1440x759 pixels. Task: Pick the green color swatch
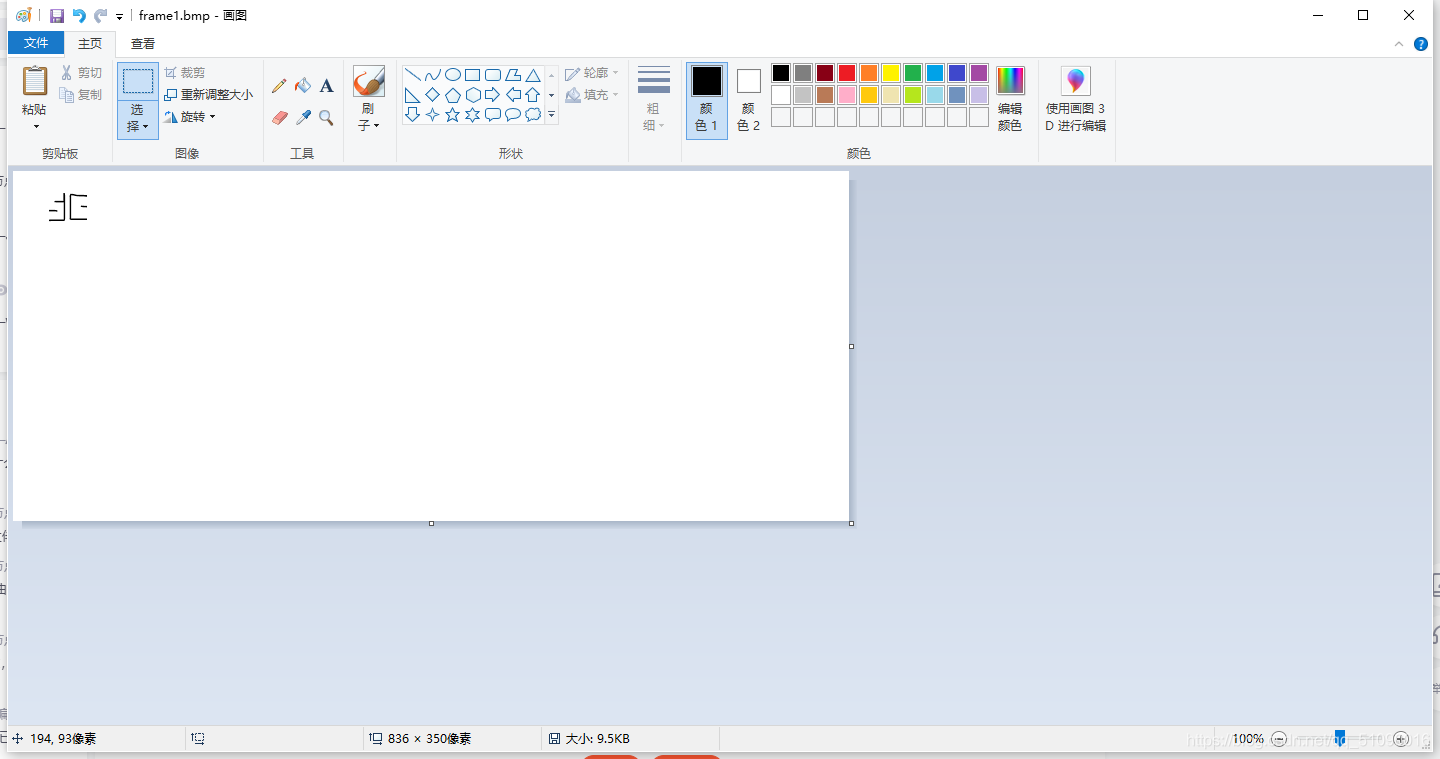point(913,73)
